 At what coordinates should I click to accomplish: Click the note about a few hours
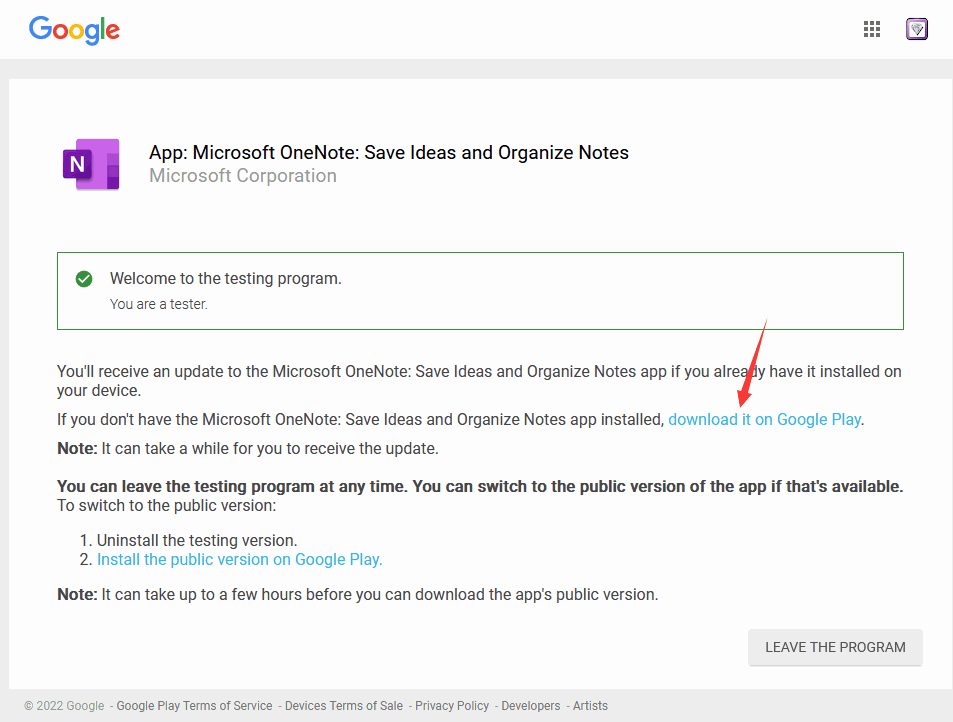[357, 594]
